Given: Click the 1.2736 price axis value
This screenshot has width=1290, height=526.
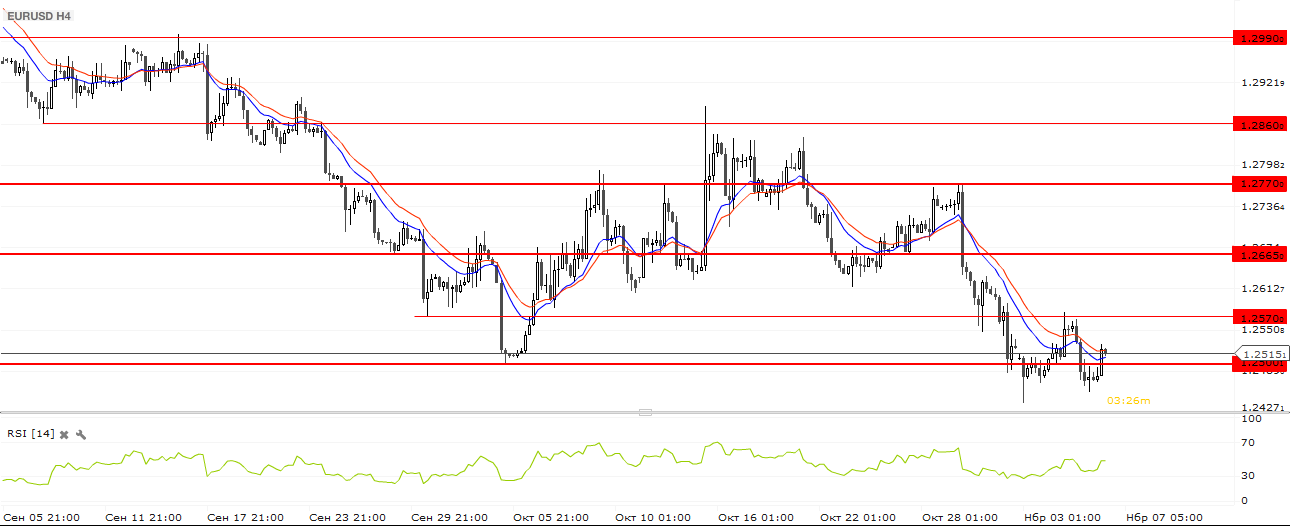Looking at the screenshot, I should point(1261,206).
